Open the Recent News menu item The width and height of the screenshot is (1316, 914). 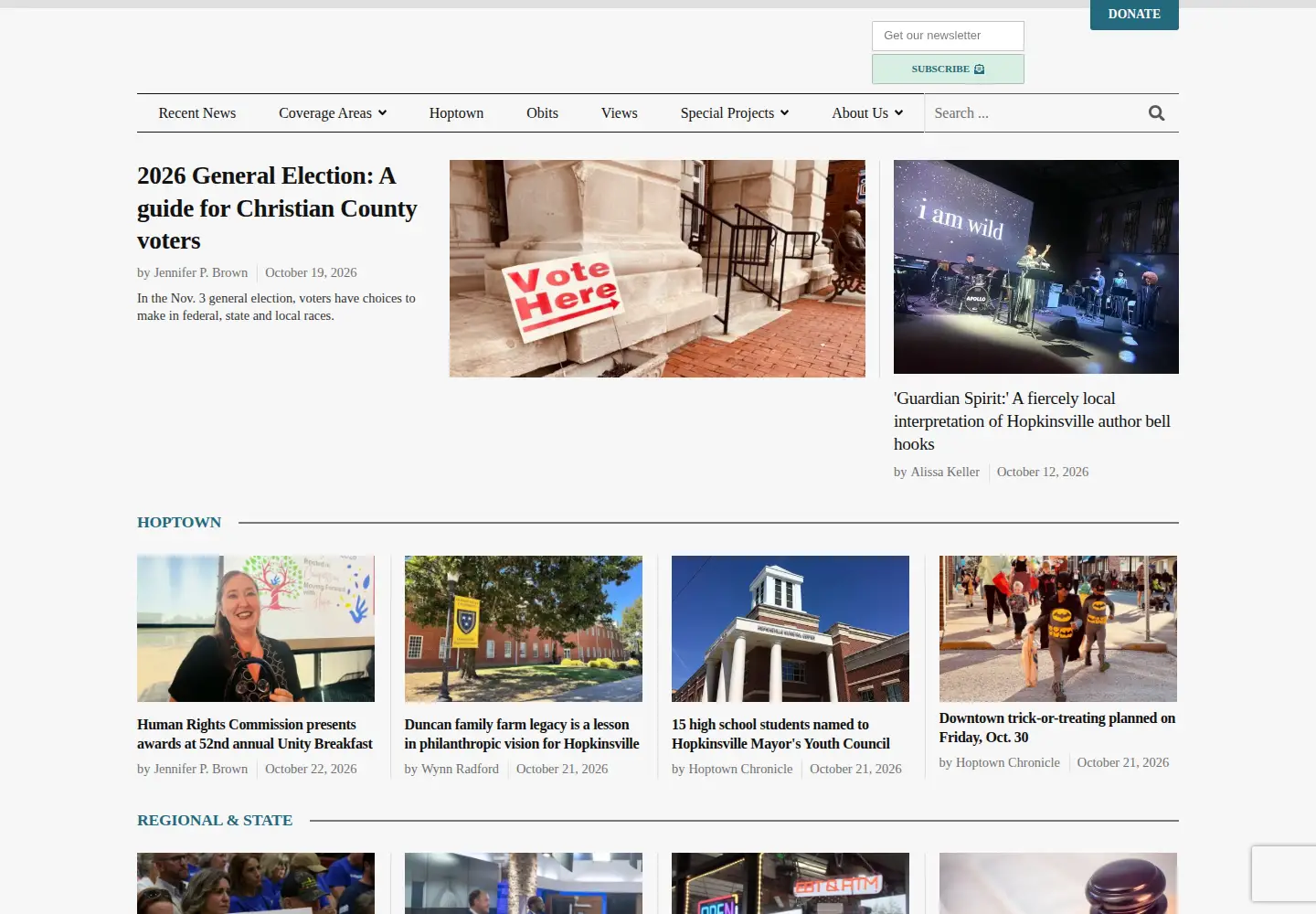(197, 113)
